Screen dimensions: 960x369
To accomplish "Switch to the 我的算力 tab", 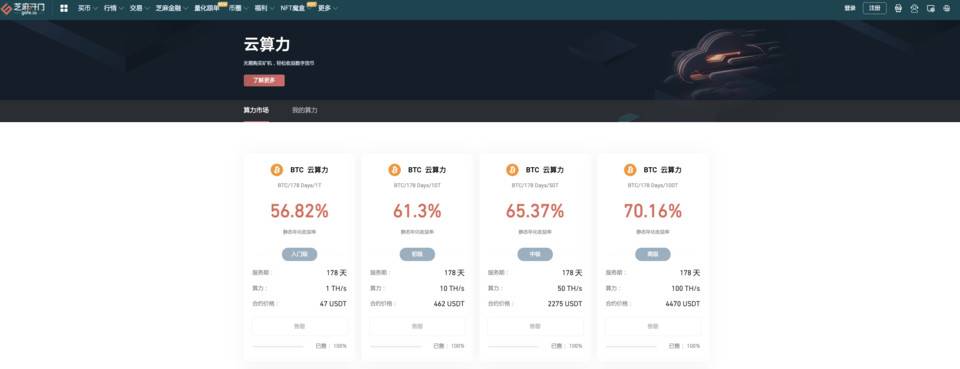I will 304,110.
